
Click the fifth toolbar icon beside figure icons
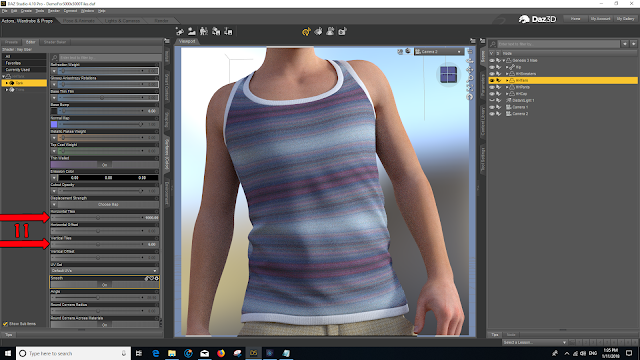[228, 31]
